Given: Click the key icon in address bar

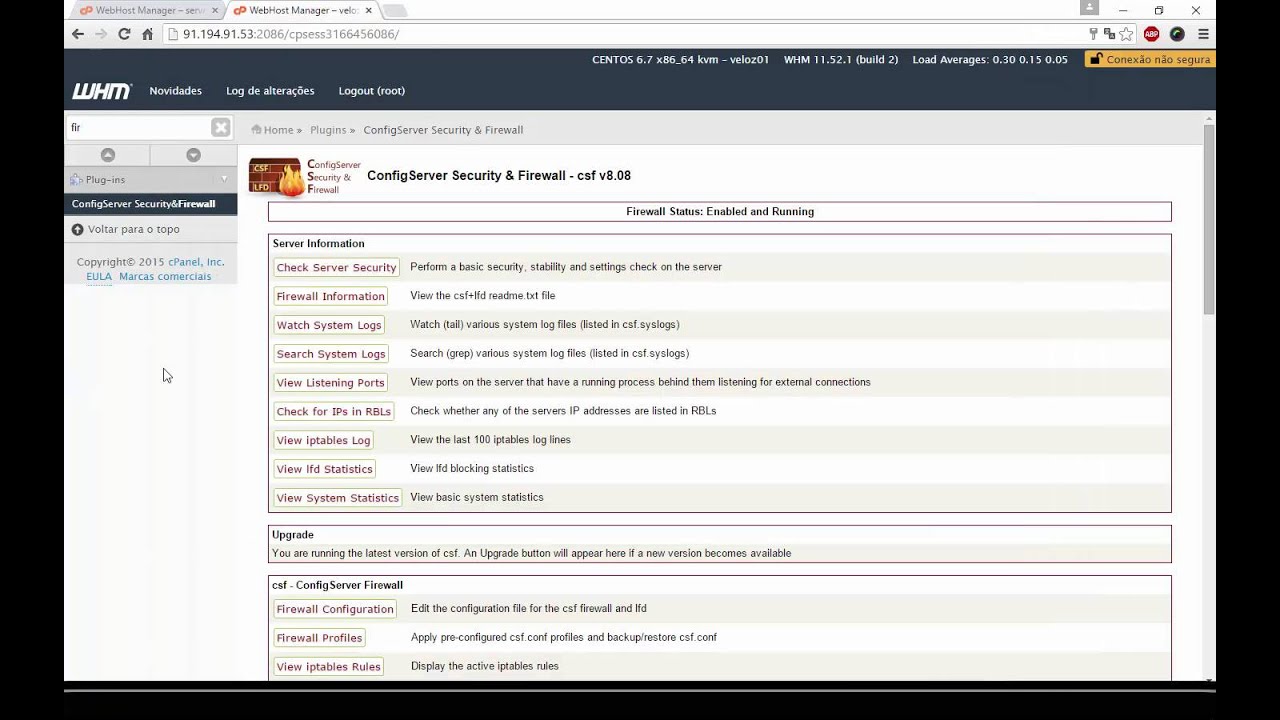Looking at the screenshot, I should (1093, 34).
